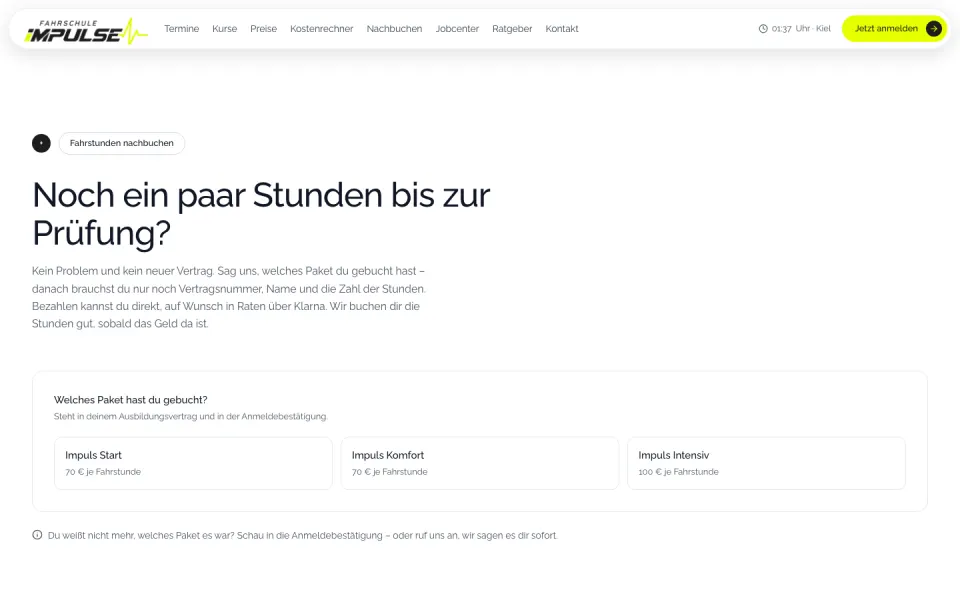Open the Jobcenter page
The width and height of the screenshot is (960, 600).
tap(457, 29)
